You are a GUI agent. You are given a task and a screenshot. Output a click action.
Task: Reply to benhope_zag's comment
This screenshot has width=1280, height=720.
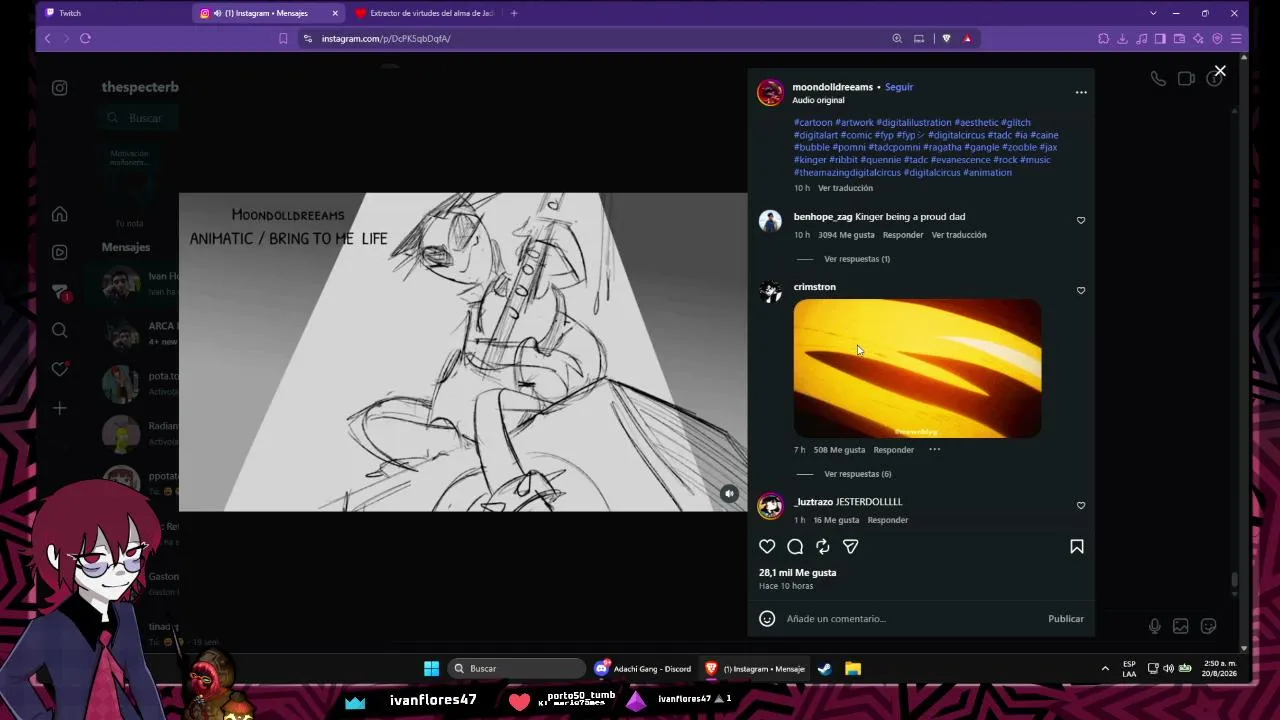point(903,235)
